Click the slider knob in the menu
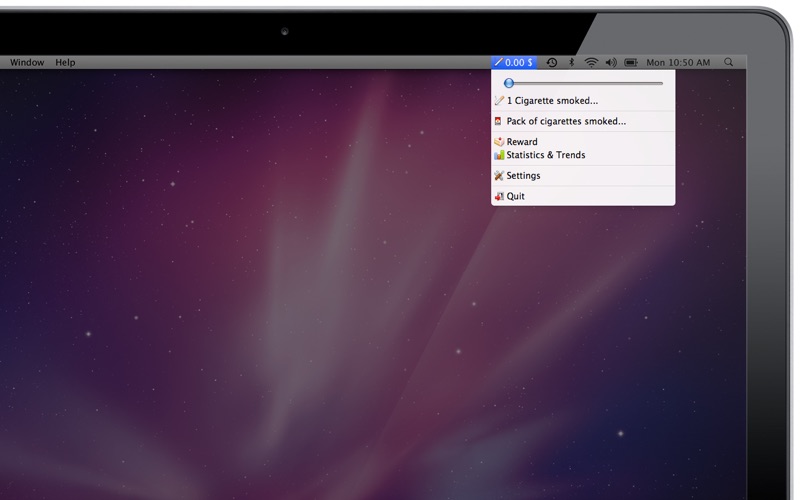 pos(509,83)
